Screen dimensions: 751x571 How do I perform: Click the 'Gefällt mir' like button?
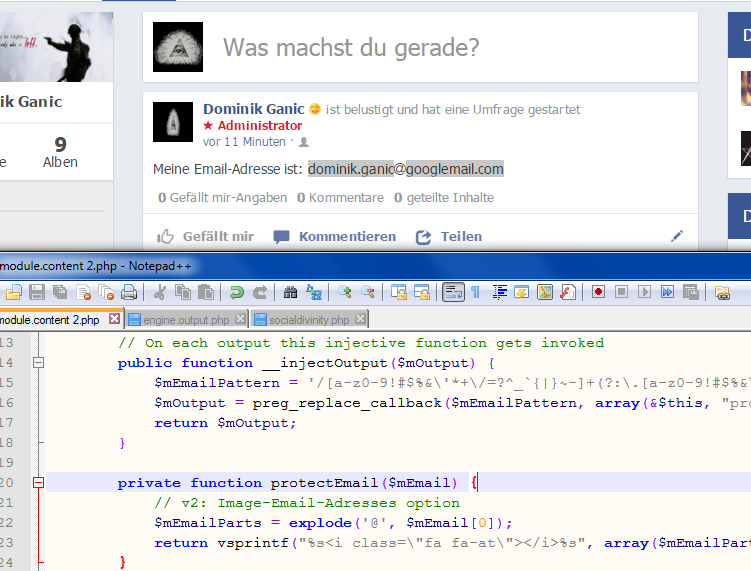[x=205, y=237]
